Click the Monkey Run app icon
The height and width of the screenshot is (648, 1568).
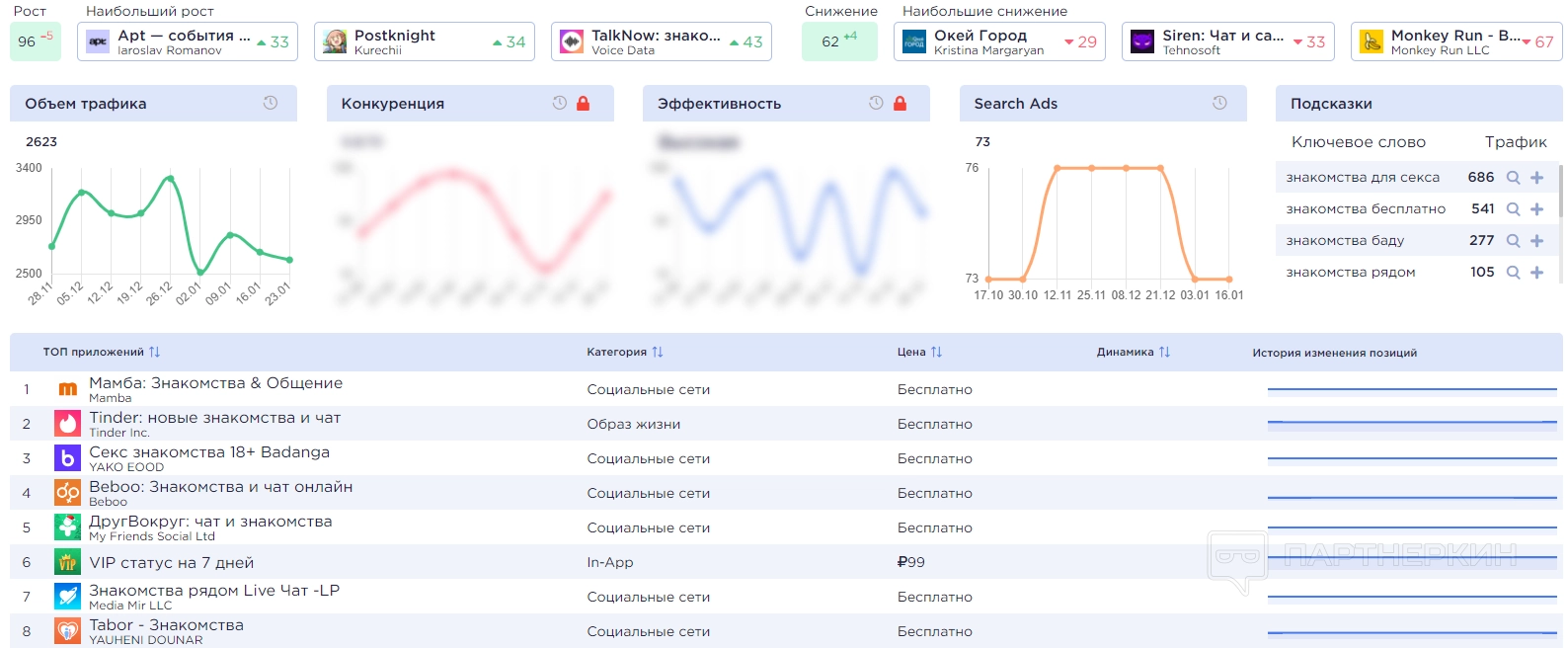tap(1372, 41)
